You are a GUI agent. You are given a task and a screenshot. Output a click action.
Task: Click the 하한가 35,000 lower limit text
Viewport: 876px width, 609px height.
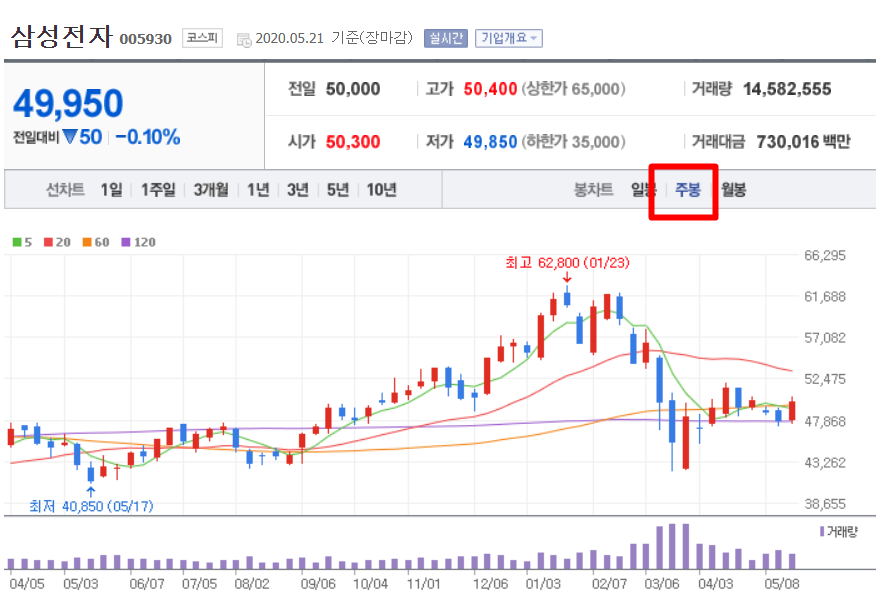573,142
